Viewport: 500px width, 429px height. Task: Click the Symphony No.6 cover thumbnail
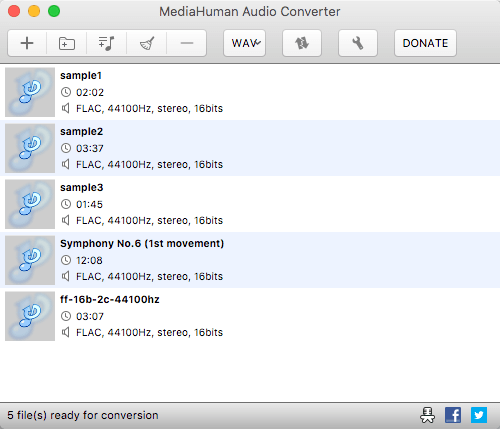click(30, 260)
